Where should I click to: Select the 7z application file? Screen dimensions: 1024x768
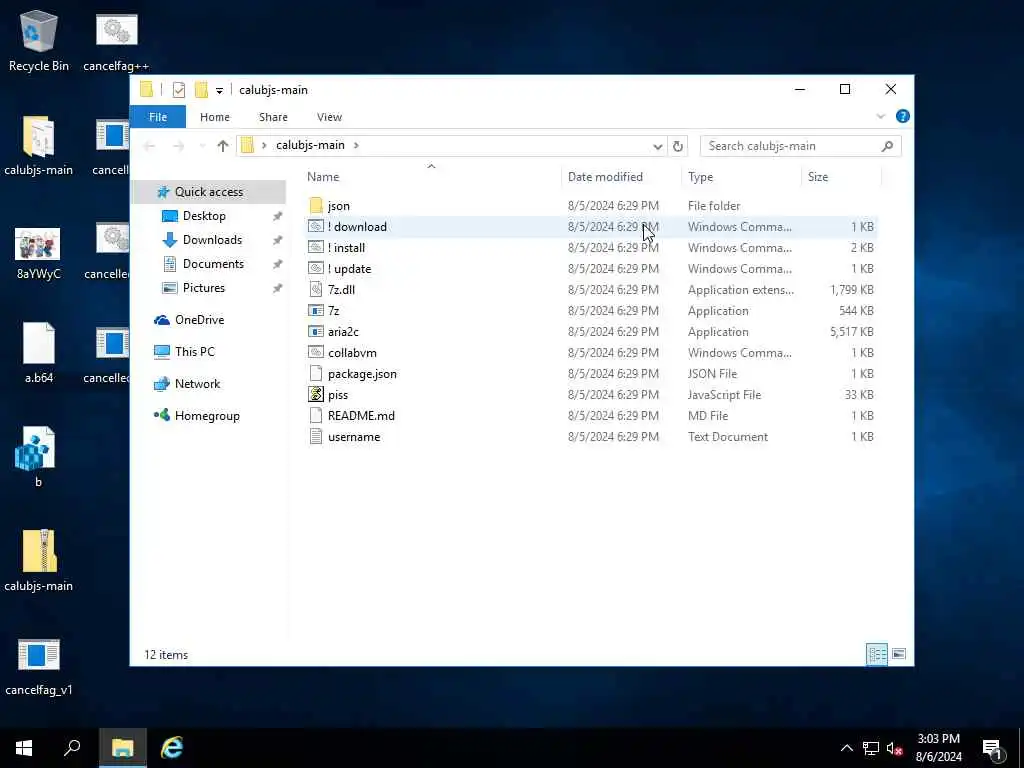click(591, 311)
